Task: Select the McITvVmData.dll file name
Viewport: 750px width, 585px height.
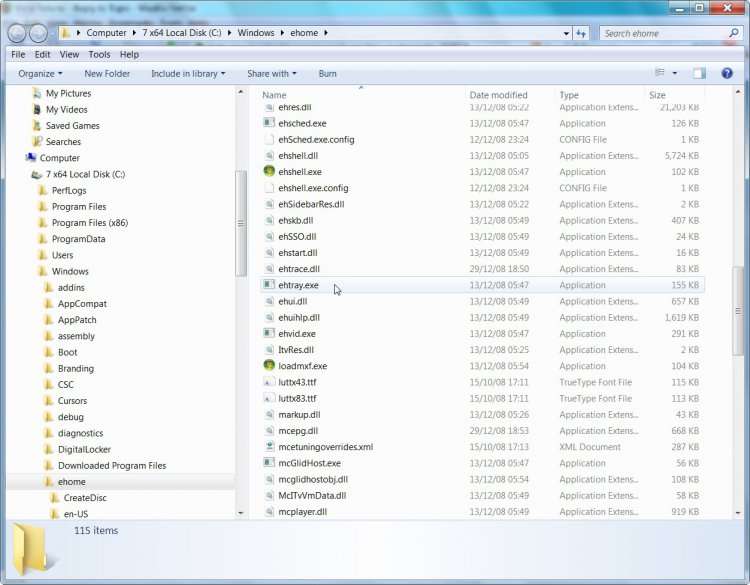Action: [x=312, y=496]
